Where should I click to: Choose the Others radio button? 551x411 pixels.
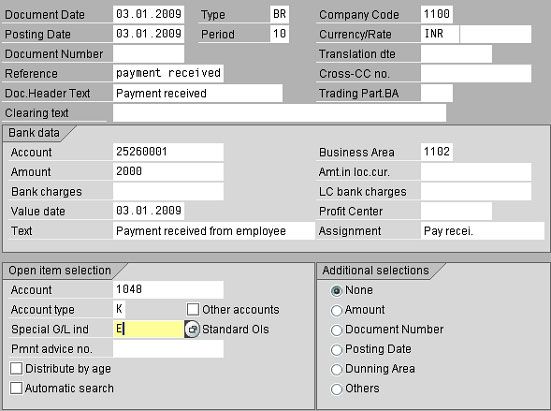pyautogui.click(x=336, y=389)
